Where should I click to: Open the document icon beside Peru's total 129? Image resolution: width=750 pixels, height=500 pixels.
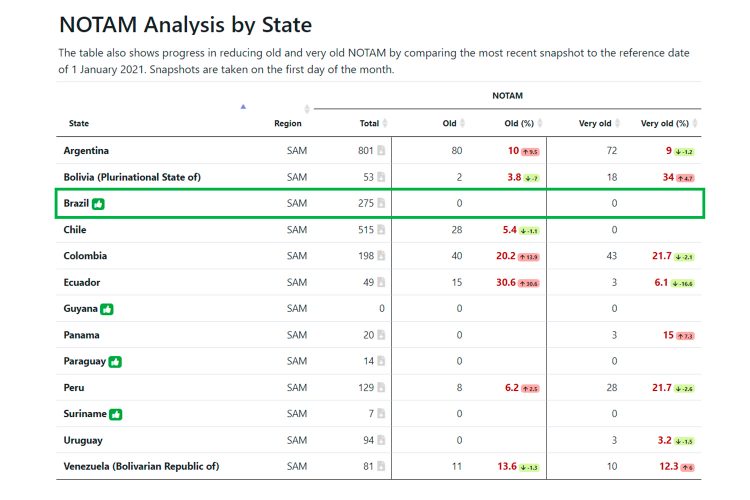(381, 387)
